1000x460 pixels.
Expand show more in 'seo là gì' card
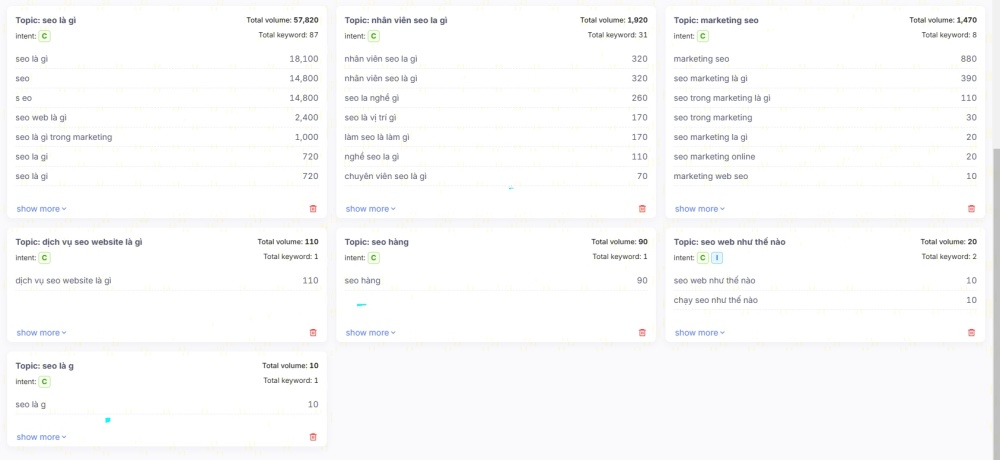point(41,209)
